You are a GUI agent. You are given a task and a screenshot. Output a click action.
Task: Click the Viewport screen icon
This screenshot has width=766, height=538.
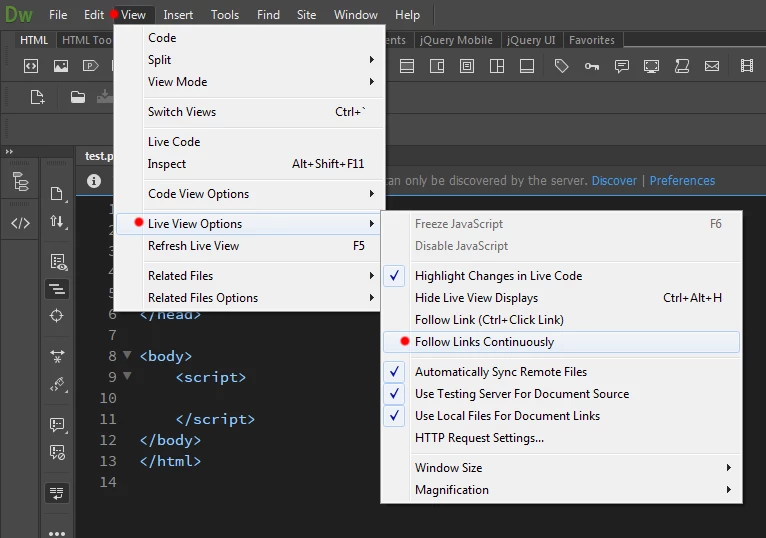pyautogui.click(x=651, y=66)
